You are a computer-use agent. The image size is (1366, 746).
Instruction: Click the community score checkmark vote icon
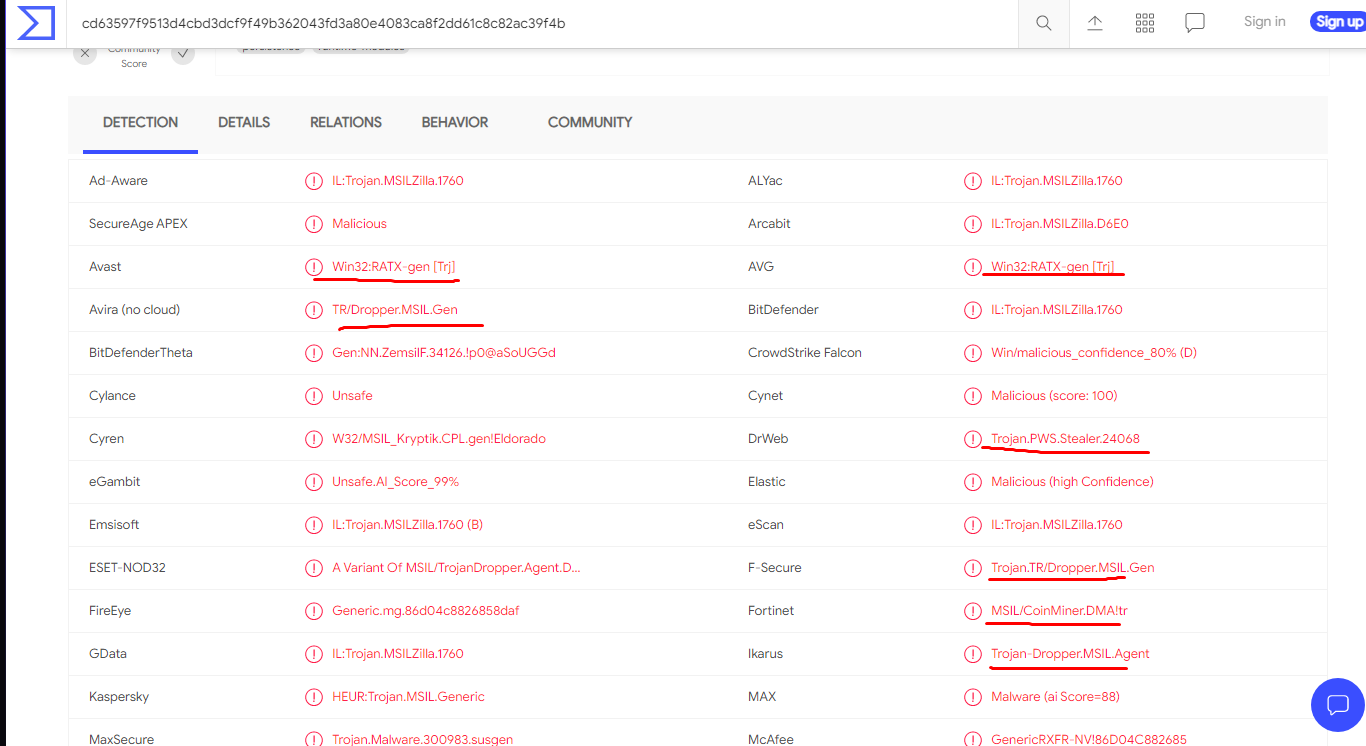pyautogui.click(x=182, y=54)
